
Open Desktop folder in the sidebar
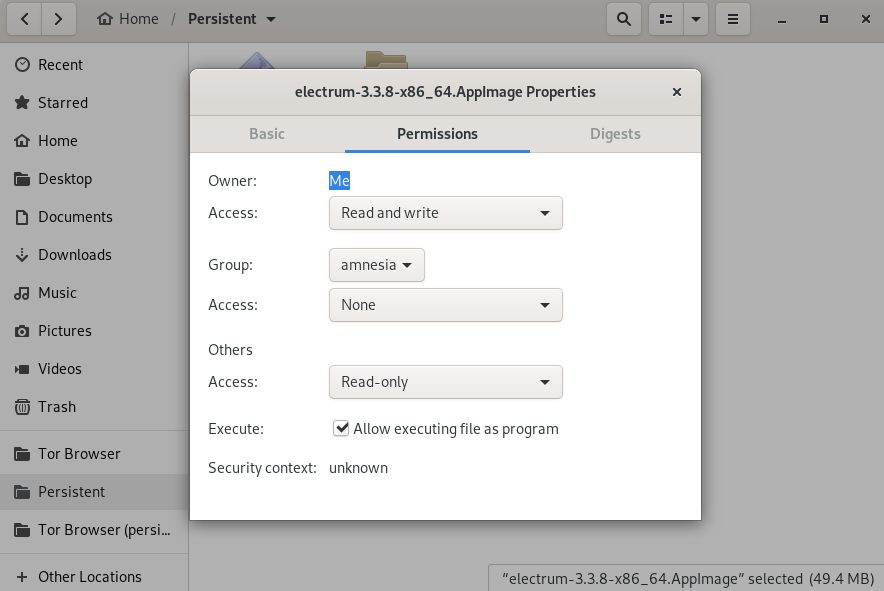click(94, 179)
